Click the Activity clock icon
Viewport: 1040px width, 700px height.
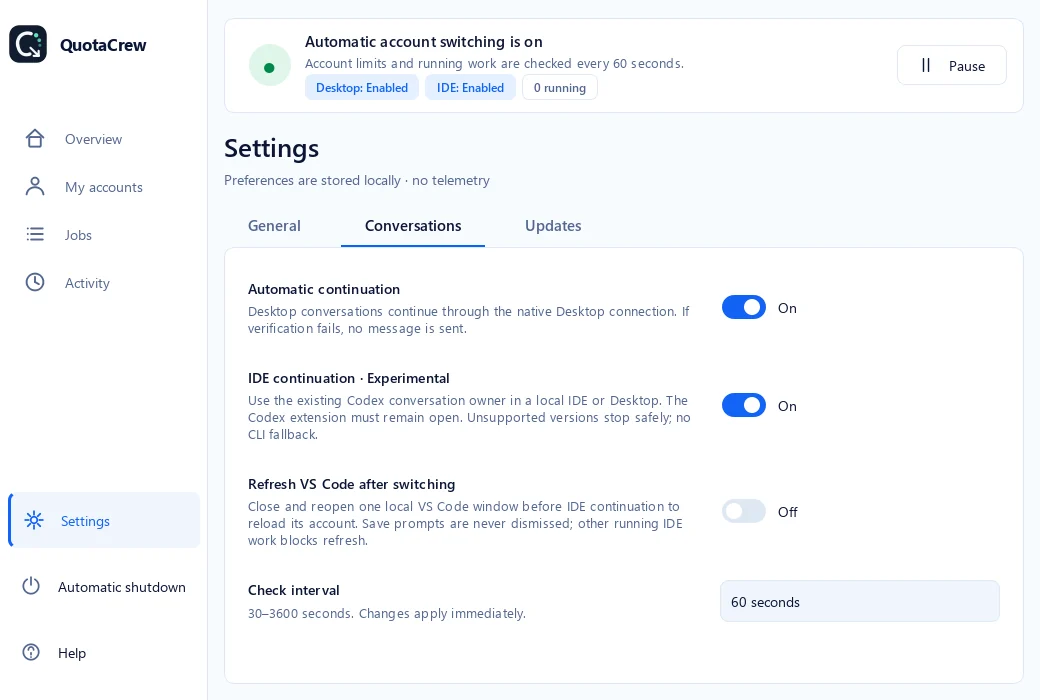[34, 282]
